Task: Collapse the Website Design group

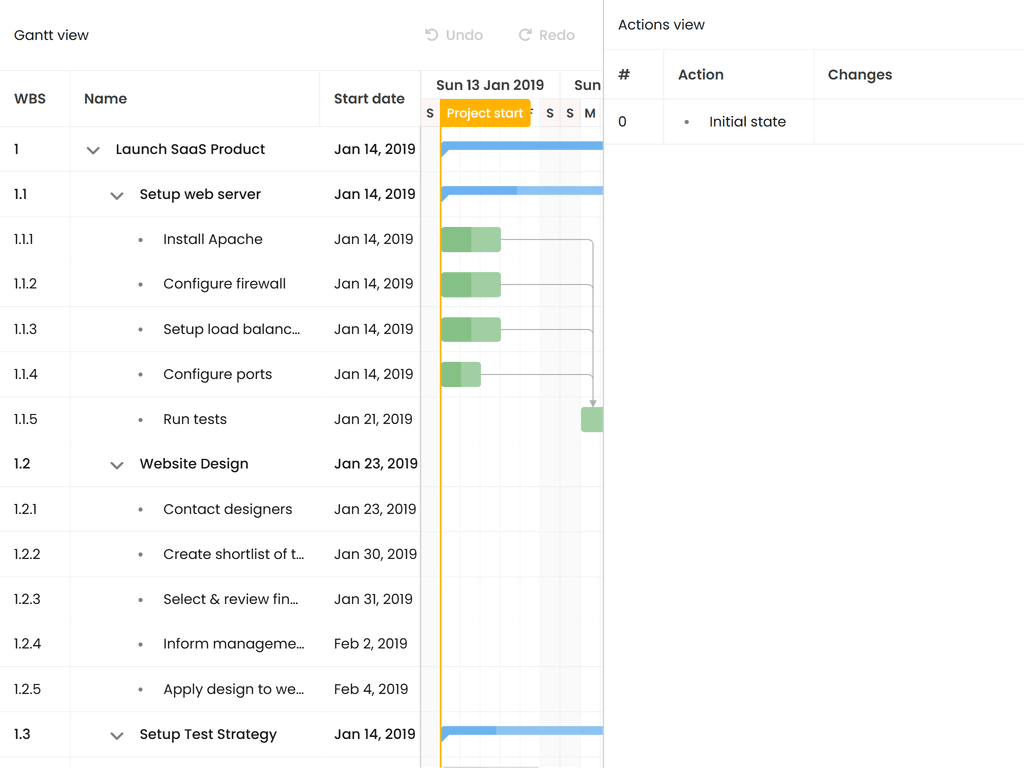Action: click(x=117, y=465)
